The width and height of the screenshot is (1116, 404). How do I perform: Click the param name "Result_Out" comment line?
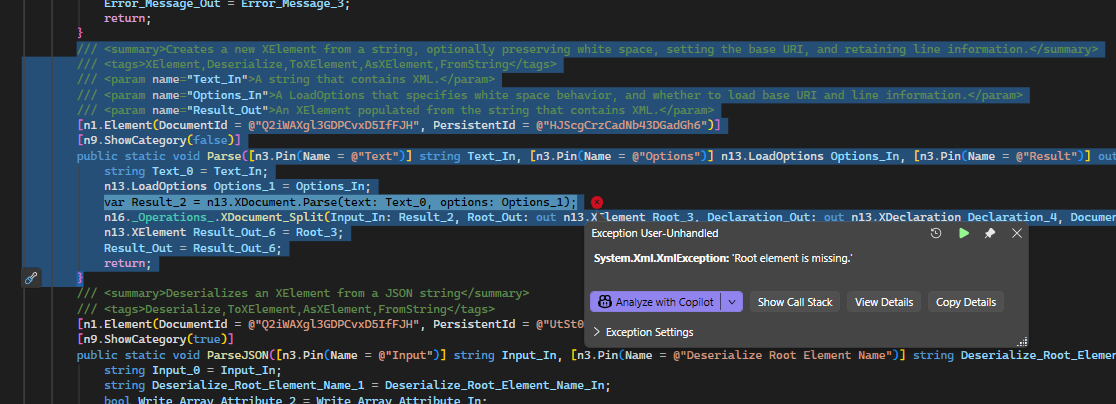[395, 110]
